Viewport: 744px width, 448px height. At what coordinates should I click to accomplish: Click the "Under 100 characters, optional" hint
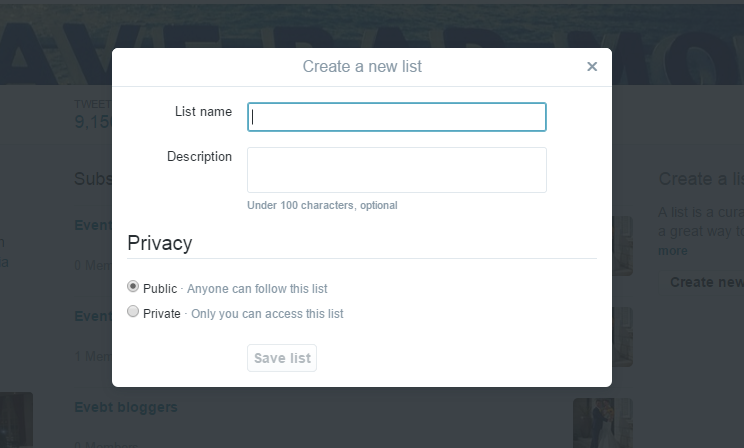click(322, 205)
